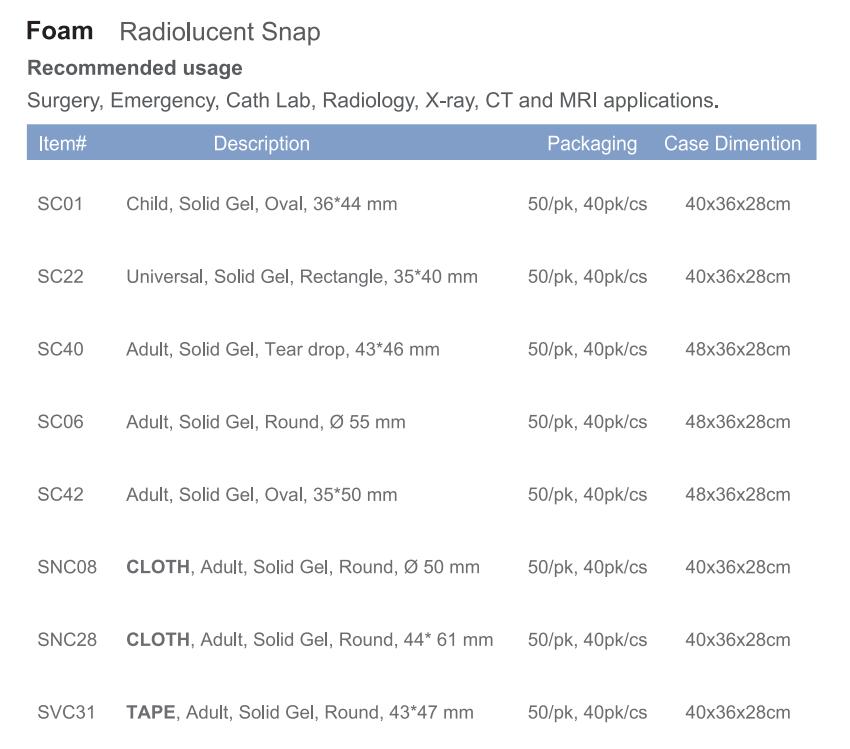Click the Tear drop 43*46 mm description
The image size is (850, 749).
[x=283, y=350]
